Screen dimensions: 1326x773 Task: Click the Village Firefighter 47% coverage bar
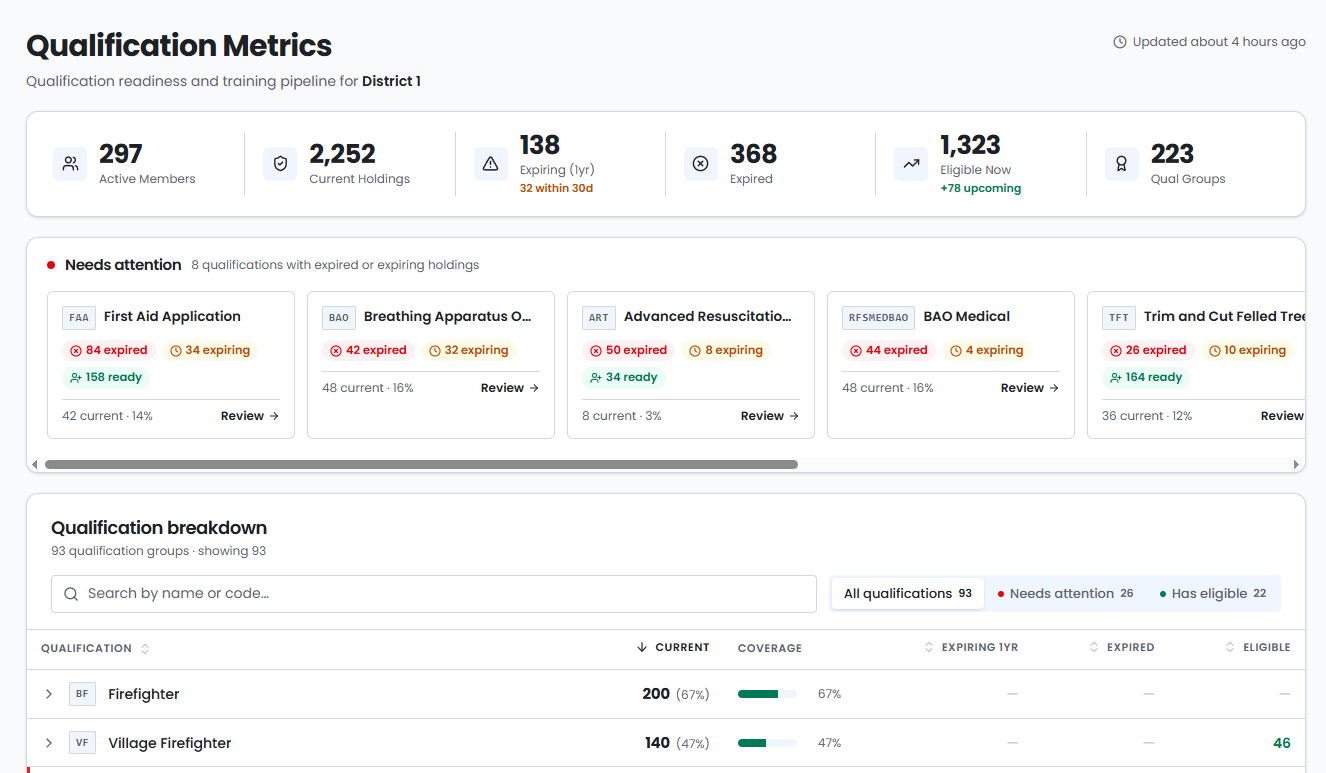pyautogui.click(x=767, y=743)
